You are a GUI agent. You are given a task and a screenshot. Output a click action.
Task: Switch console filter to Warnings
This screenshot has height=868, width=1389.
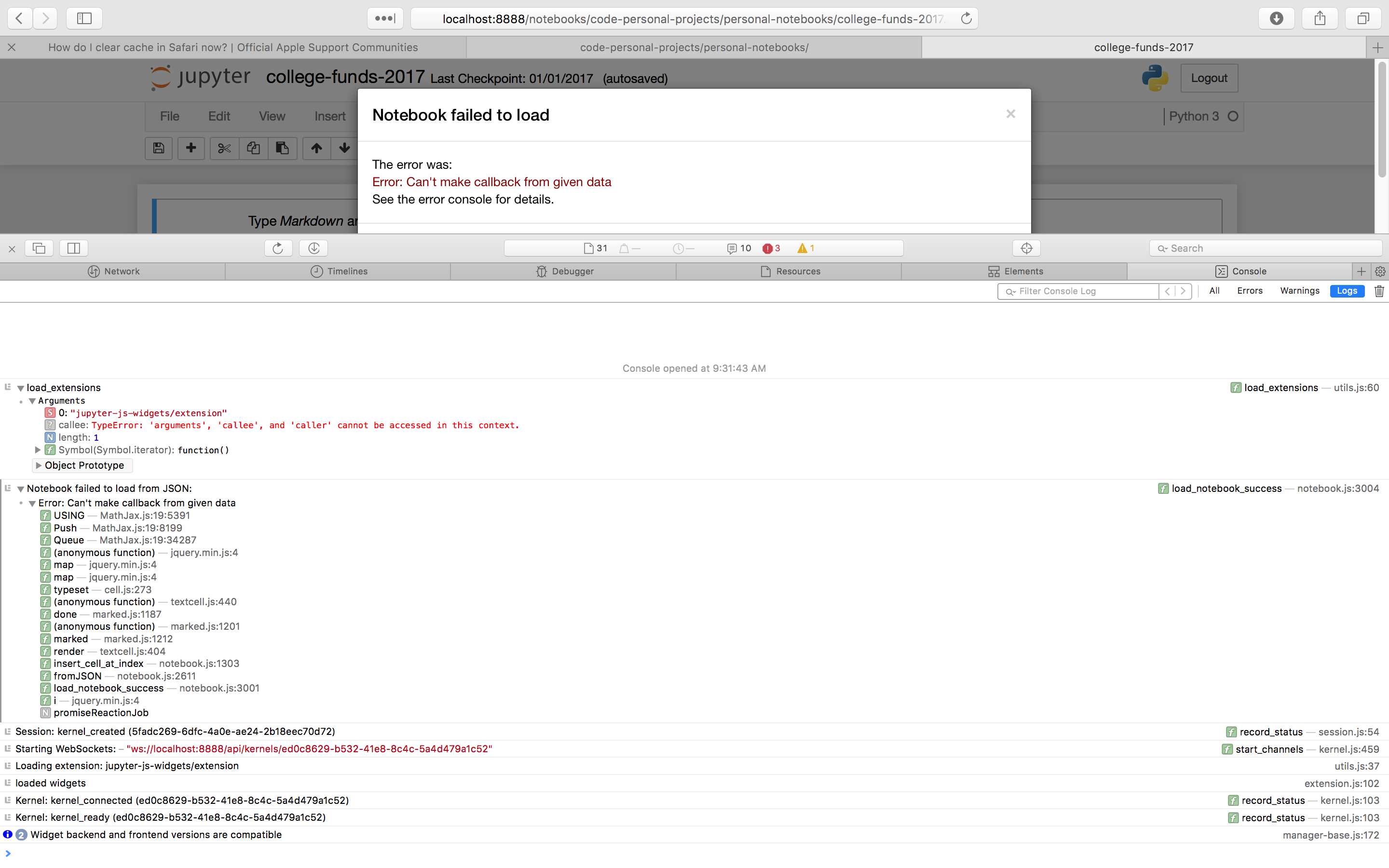pos(1299,291)
